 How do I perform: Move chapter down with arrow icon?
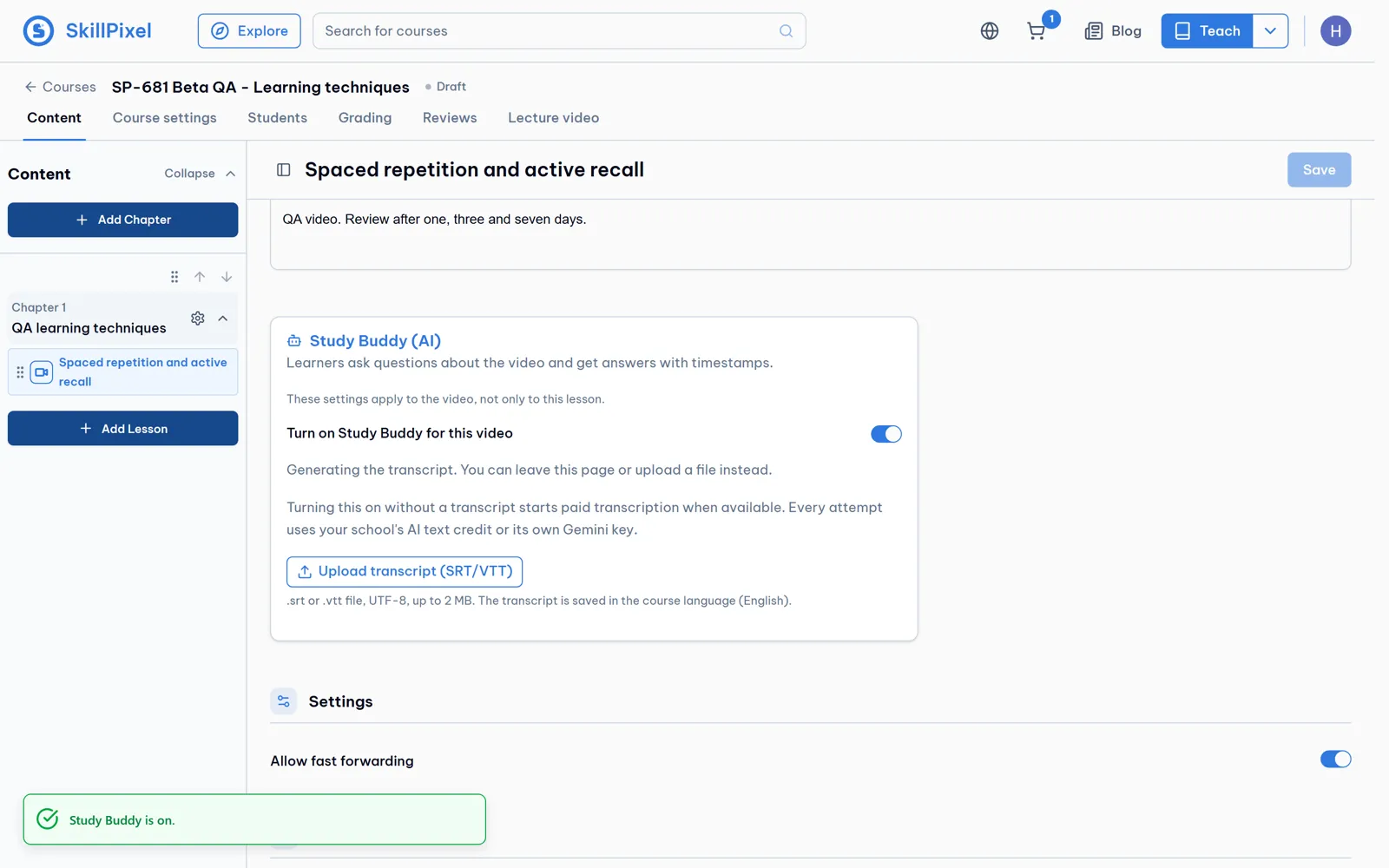coord(227,277)
